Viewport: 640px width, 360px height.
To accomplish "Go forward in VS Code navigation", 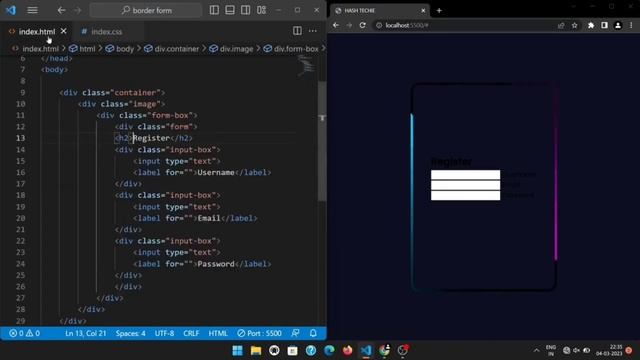I will [x=78, y=10].
